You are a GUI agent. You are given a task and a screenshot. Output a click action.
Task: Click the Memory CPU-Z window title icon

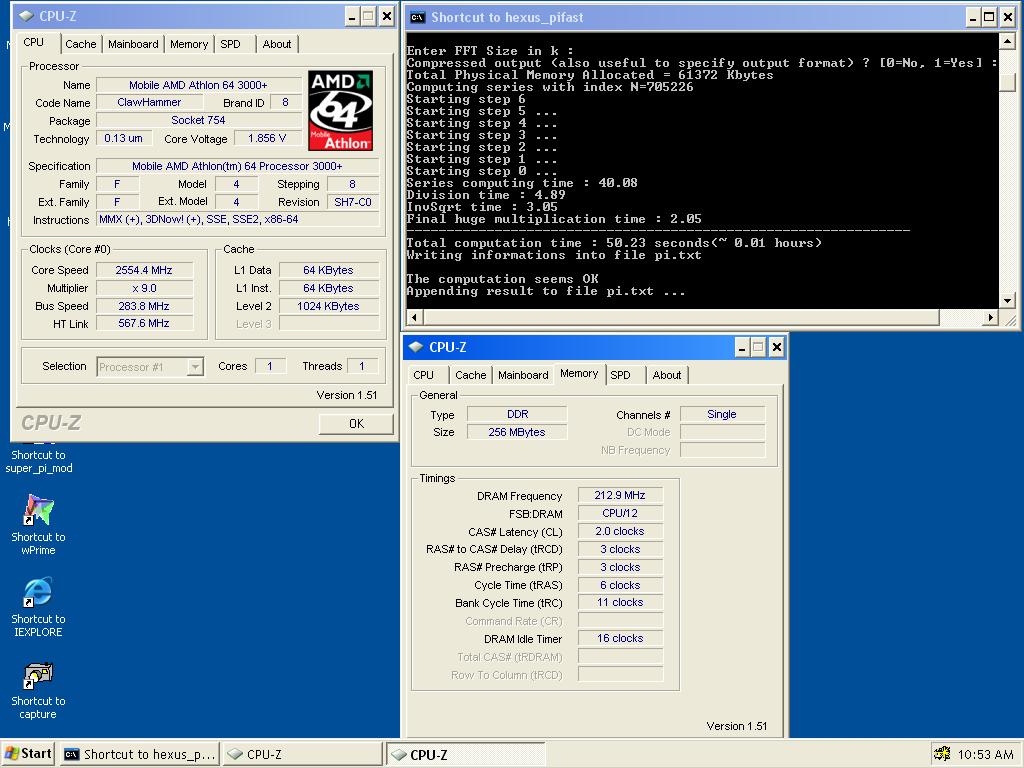pyautogui.click(x=415, y=347)
